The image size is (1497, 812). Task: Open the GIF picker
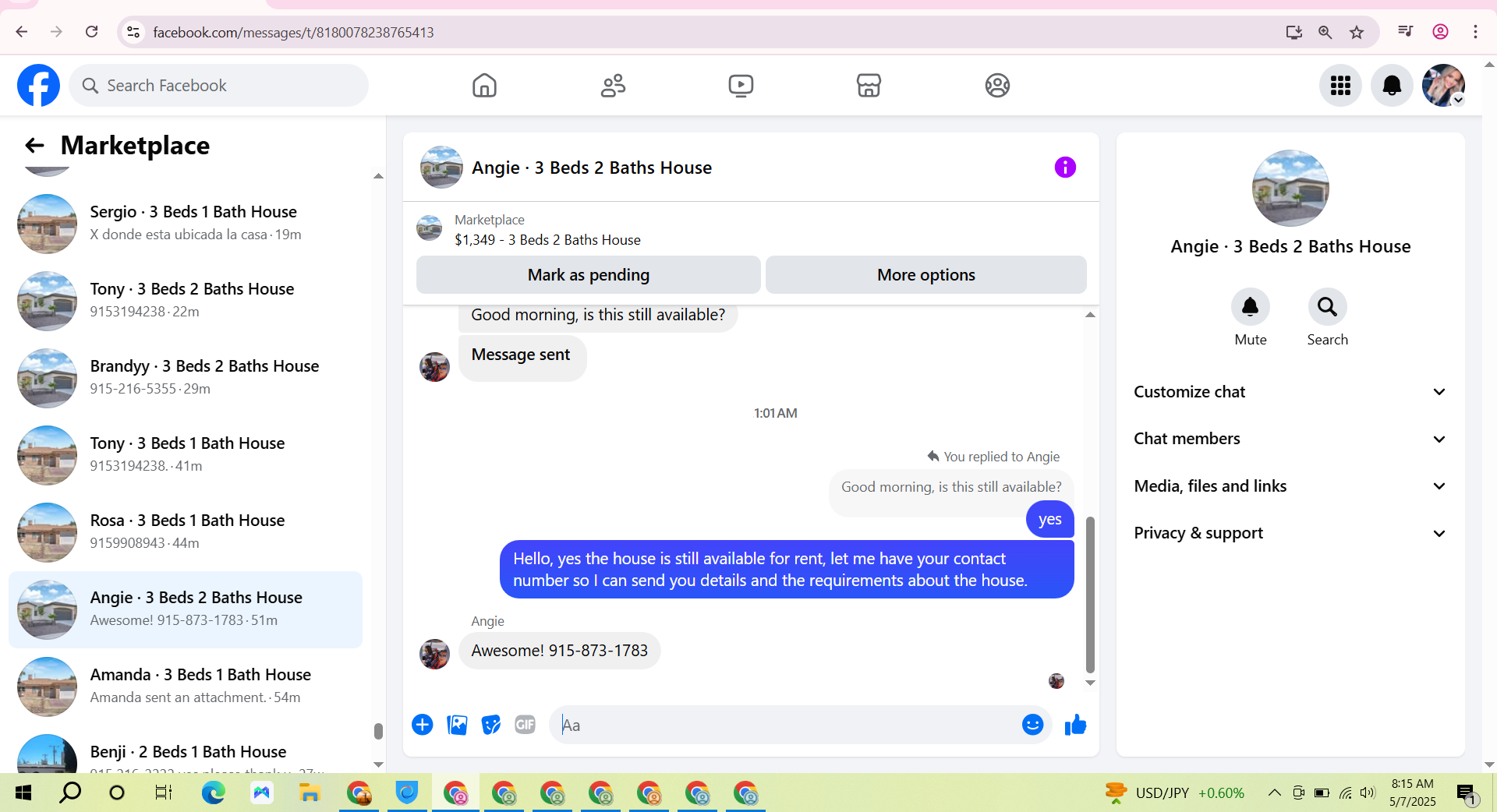pos(526,725)
